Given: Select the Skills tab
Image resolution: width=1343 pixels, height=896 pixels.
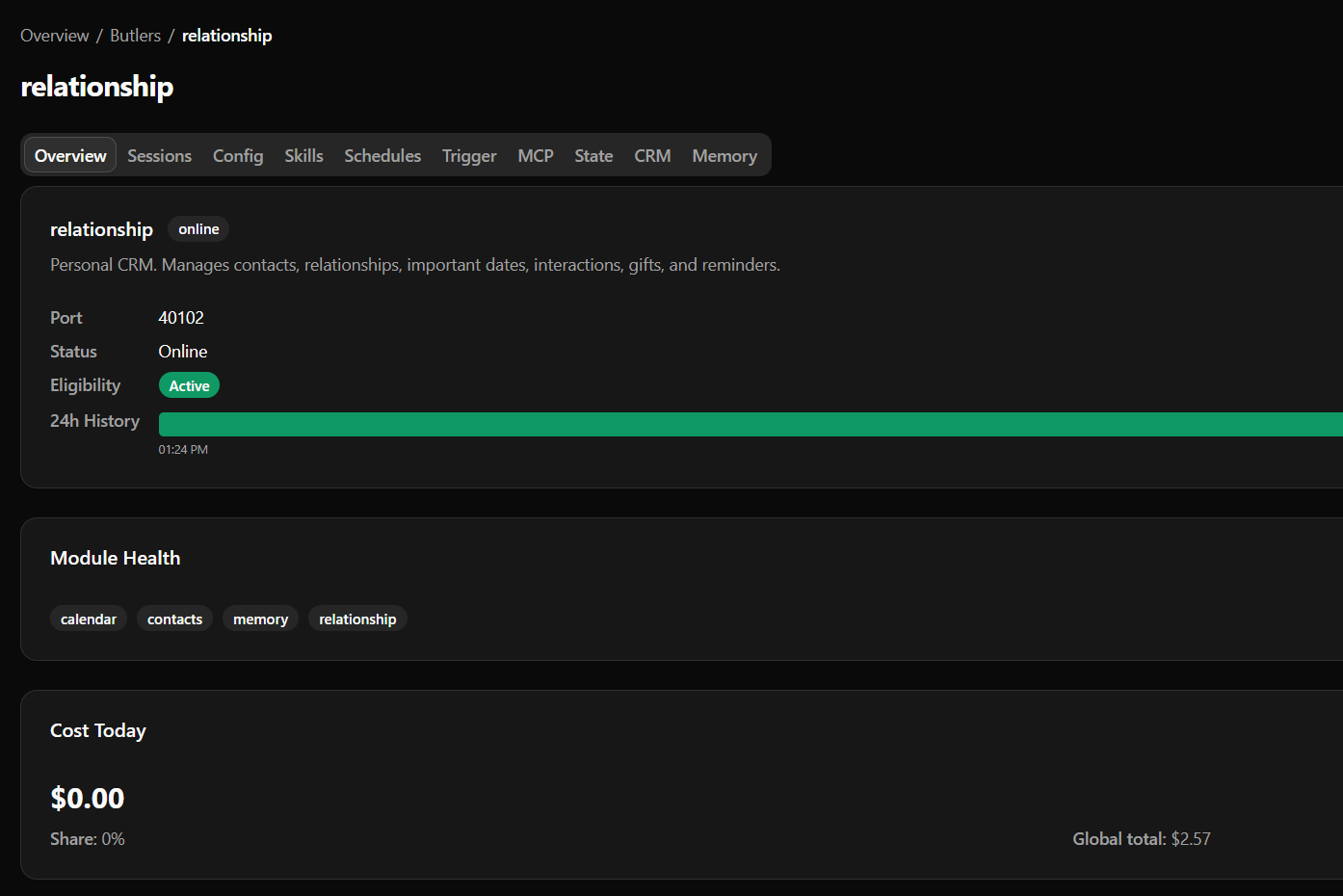Looking at the screenshot, I should click(x=303, y=155).
